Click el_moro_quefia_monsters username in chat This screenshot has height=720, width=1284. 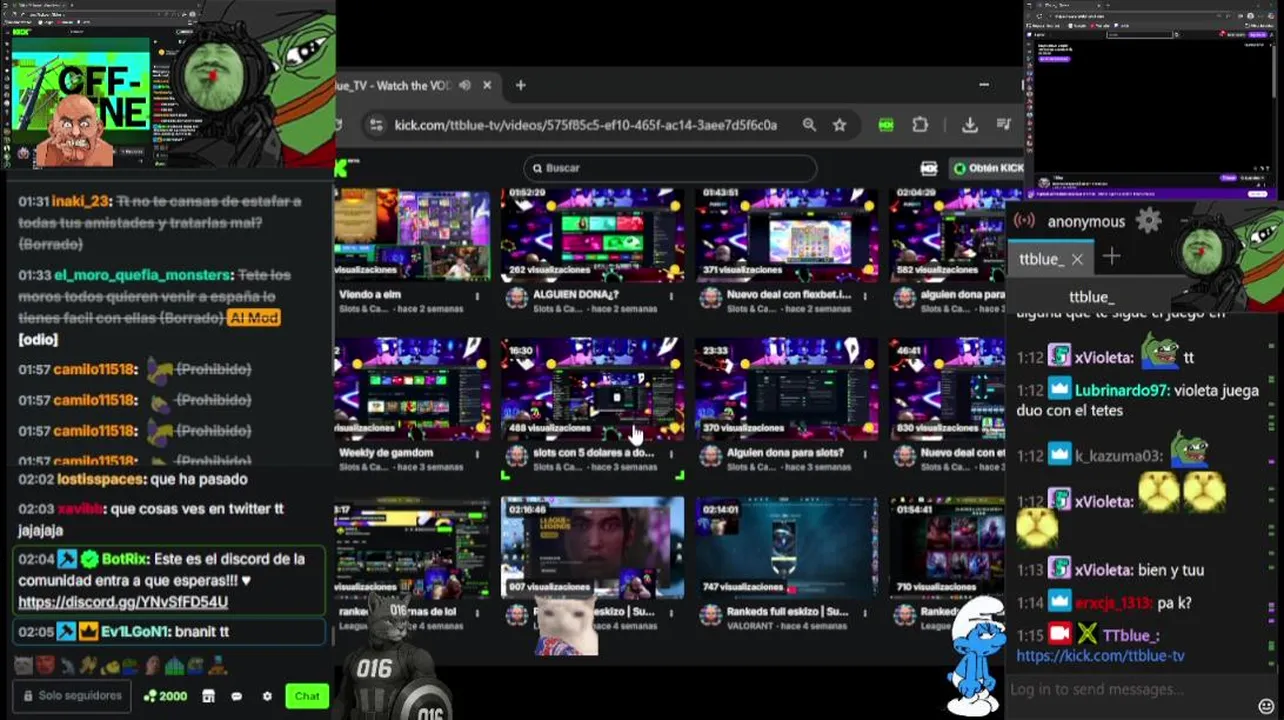tap(143, 275)
